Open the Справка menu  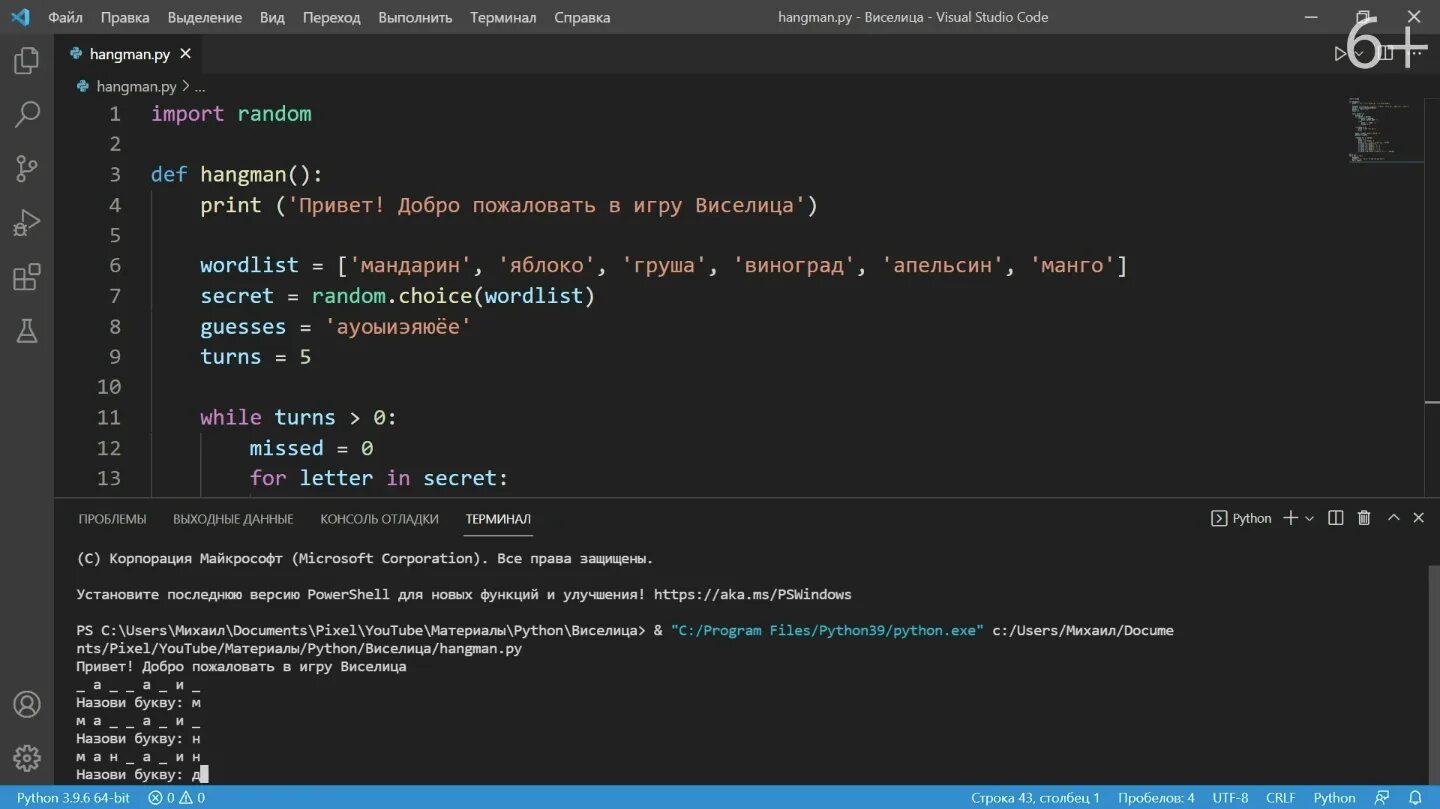[582, 17]
